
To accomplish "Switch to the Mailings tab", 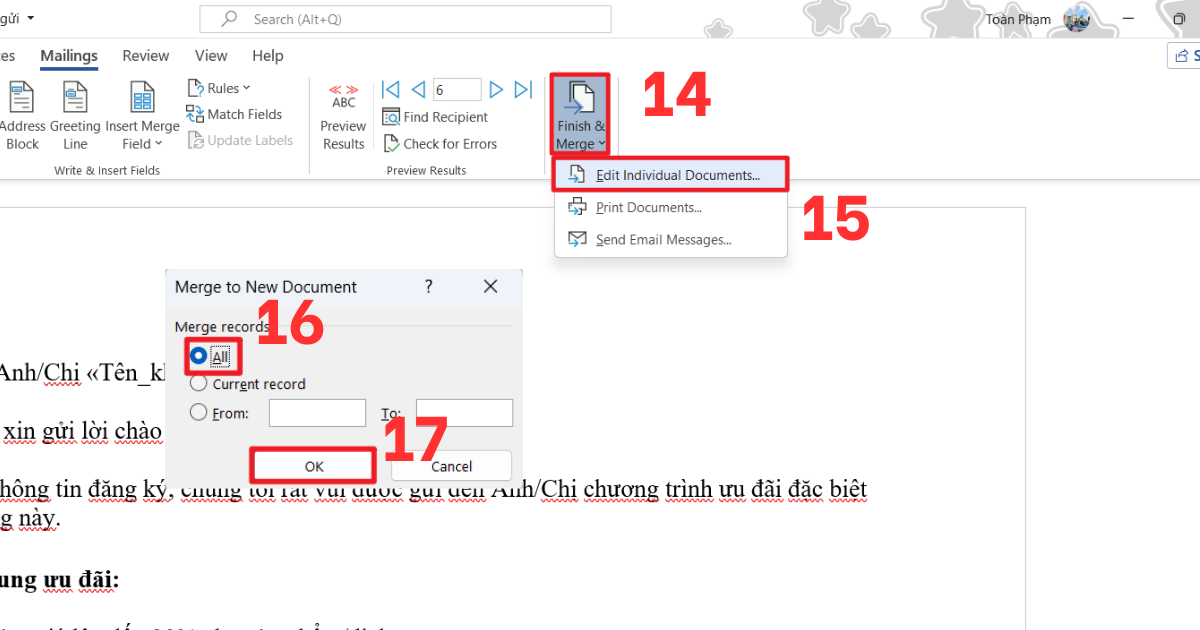I will coord(69,56).
